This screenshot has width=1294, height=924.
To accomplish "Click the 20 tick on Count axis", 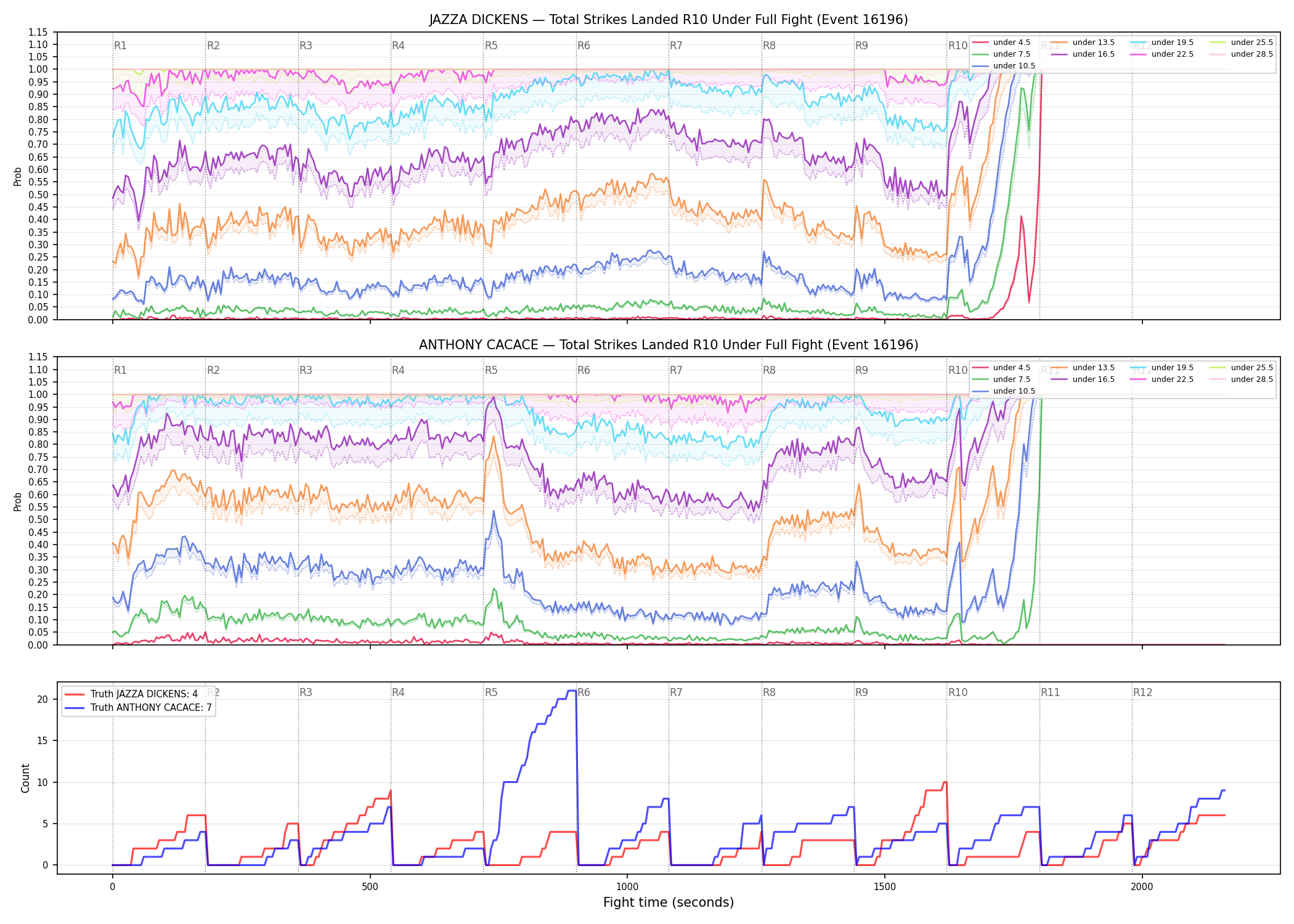I will pyautogui.click(x=43, y=699).
